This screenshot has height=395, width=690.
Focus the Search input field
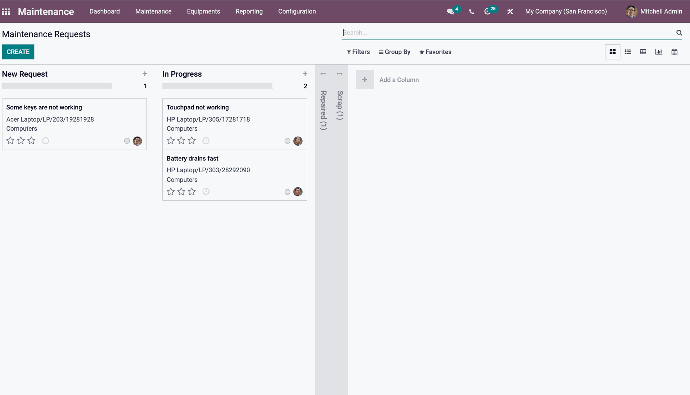coord(508,33)
